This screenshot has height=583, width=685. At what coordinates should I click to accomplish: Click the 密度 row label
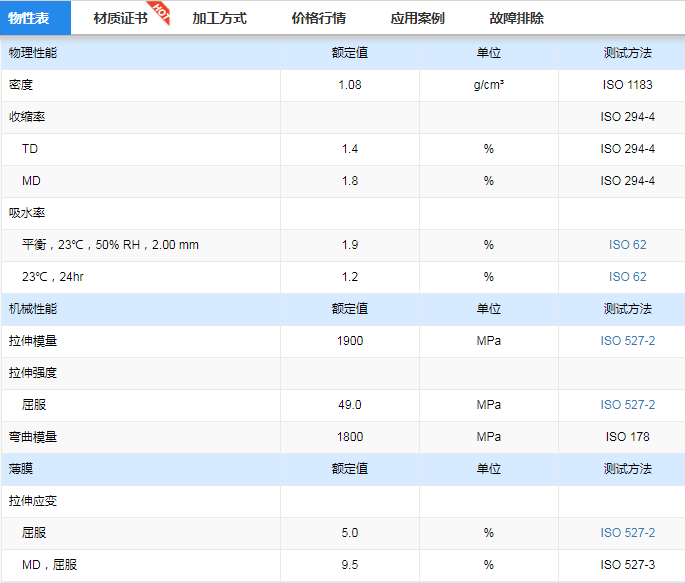(21, 85)
